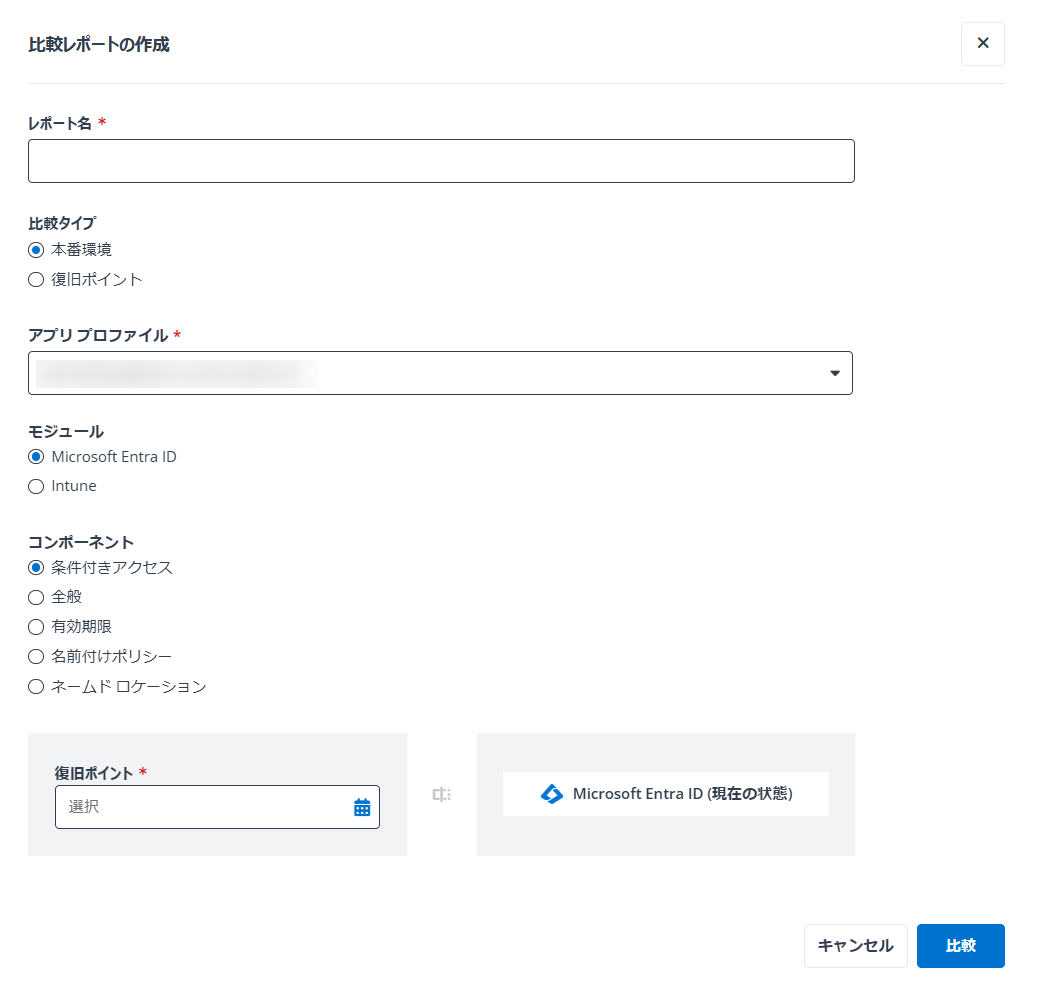The image size is (1041, 981).
Task: Select ネームド ロケーション component
Action: coord(36,686)
